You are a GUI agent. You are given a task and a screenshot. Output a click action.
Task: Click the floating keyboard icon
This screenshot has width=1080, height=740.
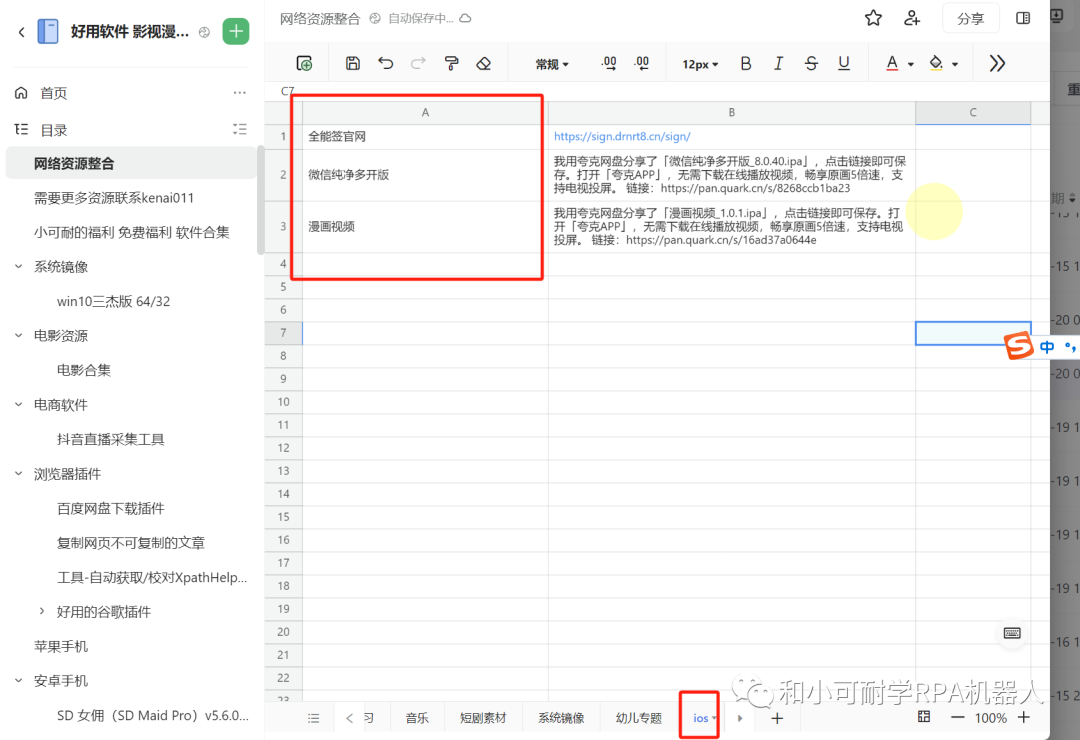[x=1012, y=633]
